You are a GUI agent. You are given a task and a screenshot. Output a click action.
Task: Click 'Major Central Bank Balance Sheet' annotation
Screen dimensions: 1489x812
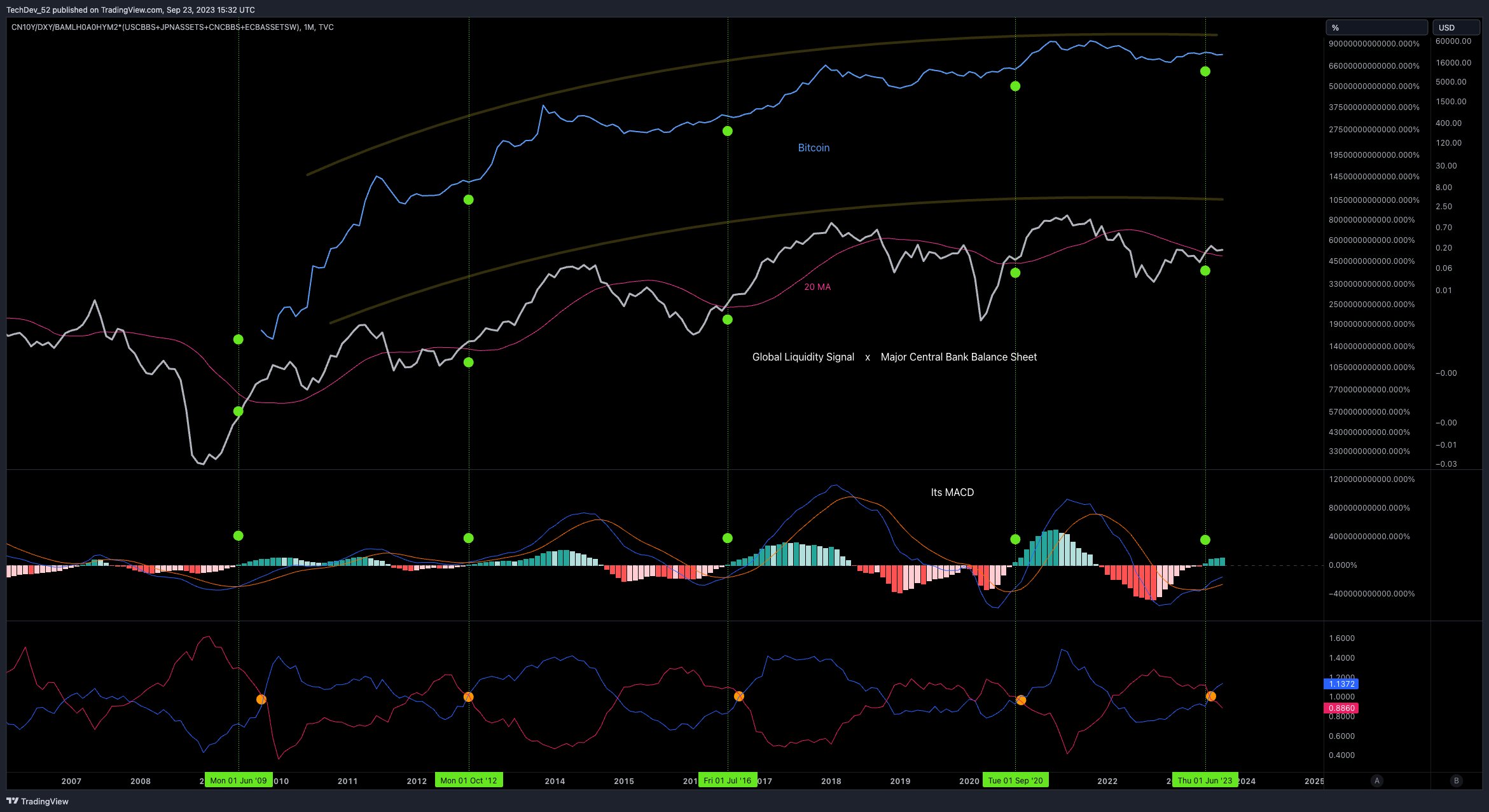[959, 357]
